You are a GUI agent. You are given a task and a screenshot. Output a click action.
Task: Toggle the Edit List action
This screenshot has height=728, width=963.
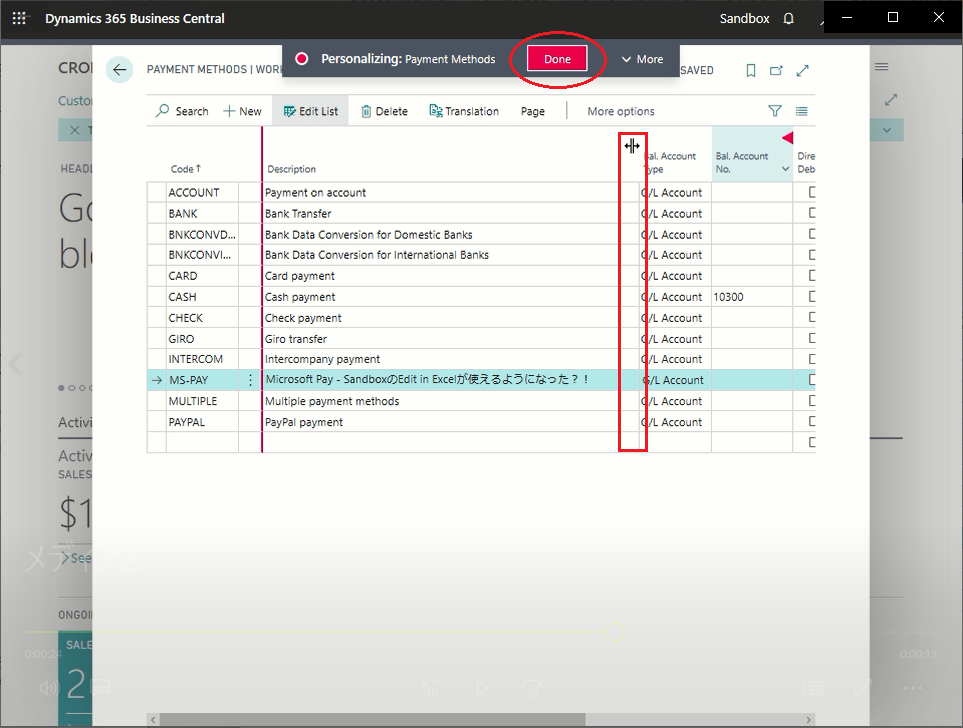coord(310,111)
